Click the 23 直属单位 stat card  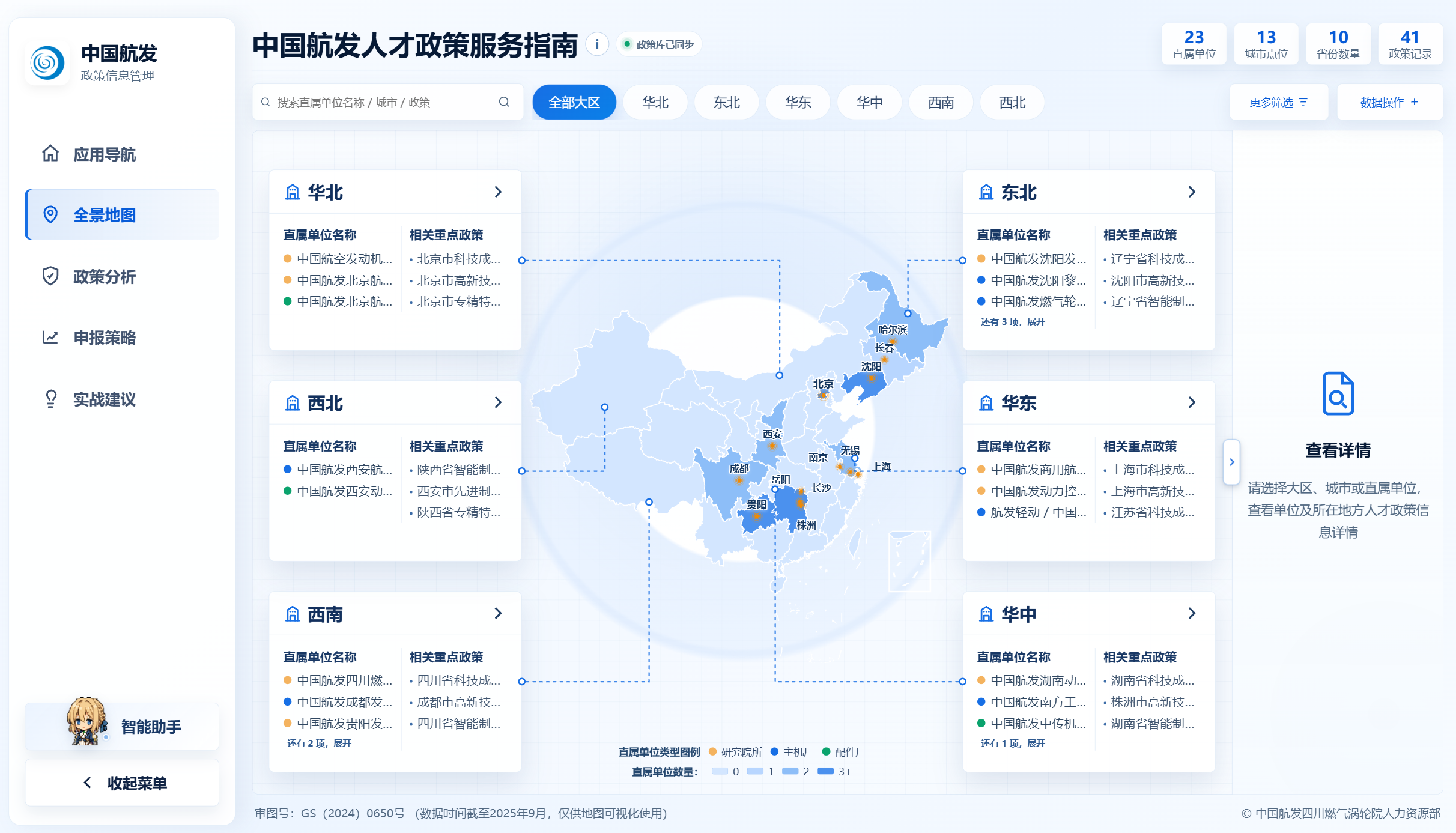click(1194, 44)
